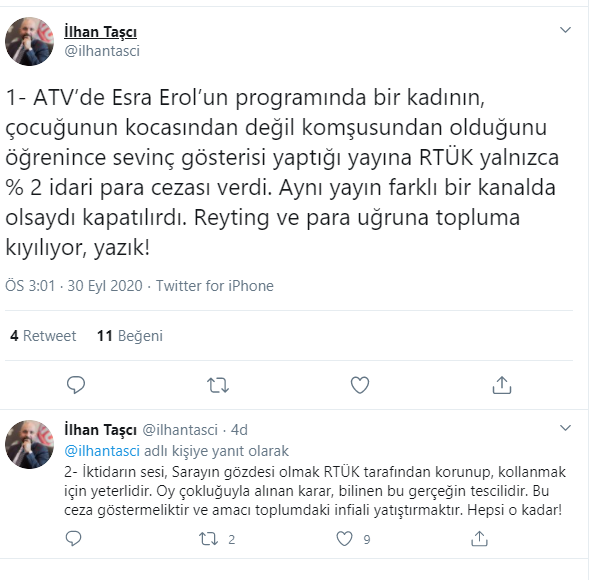Open İlhan Taşcı's profile name link at top
The width and height of the screenshot is (599, 580).
(100, 32)
